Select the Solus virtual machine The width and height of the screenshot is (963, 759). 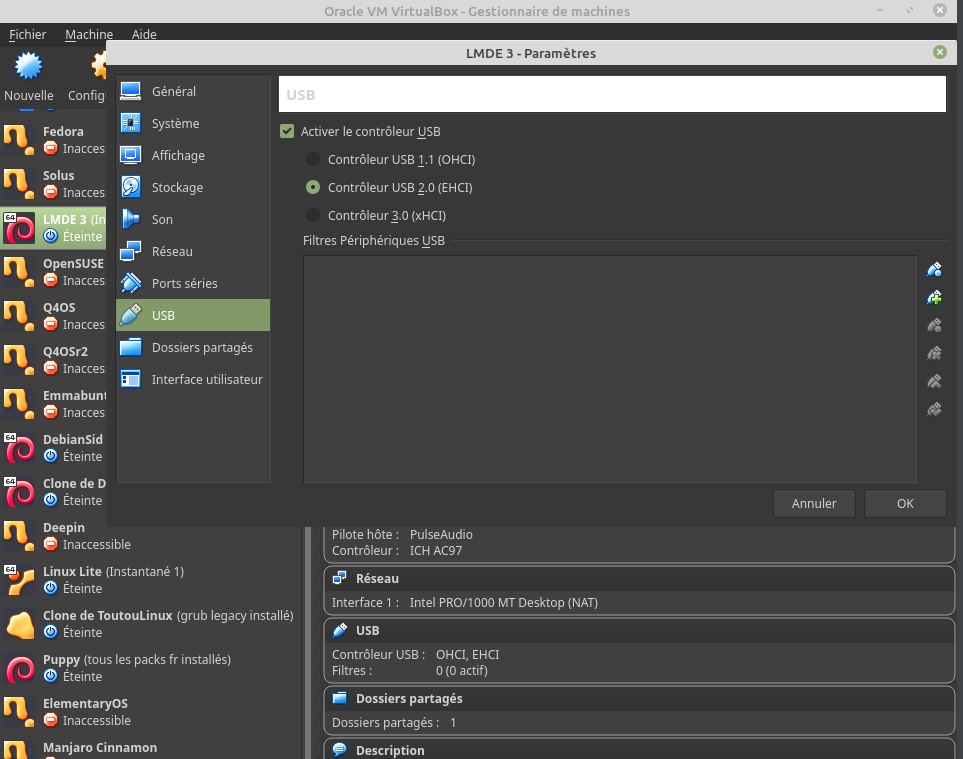tap(53, 184)
